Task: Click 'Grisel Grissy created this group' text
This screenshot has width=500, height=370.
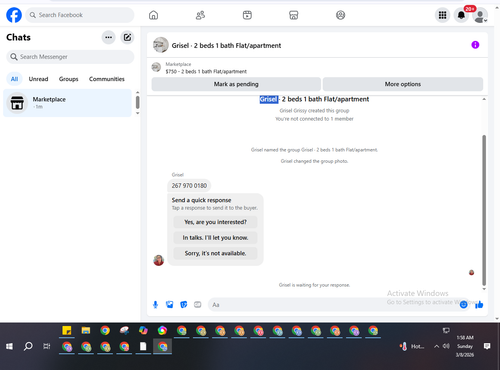Action: (x=314, y=111)
